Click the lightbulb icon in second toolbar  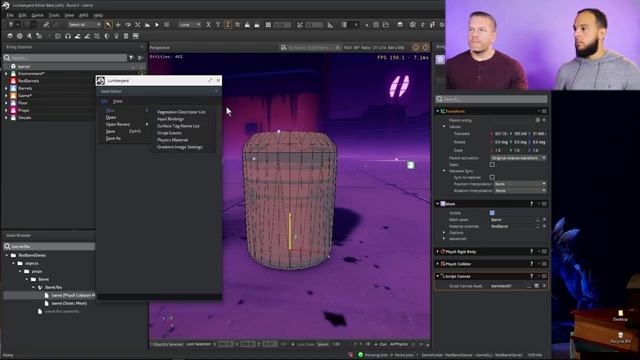(116, 36)
